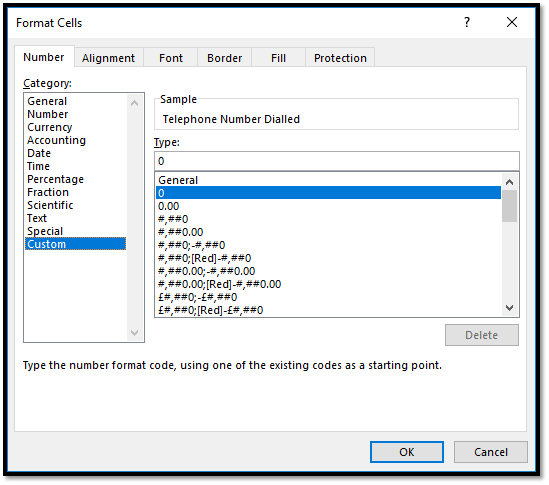The height and width of the screenshot is (485, 549).
Task: Confirm with the OK button
Action: click(x=407, y=452)
